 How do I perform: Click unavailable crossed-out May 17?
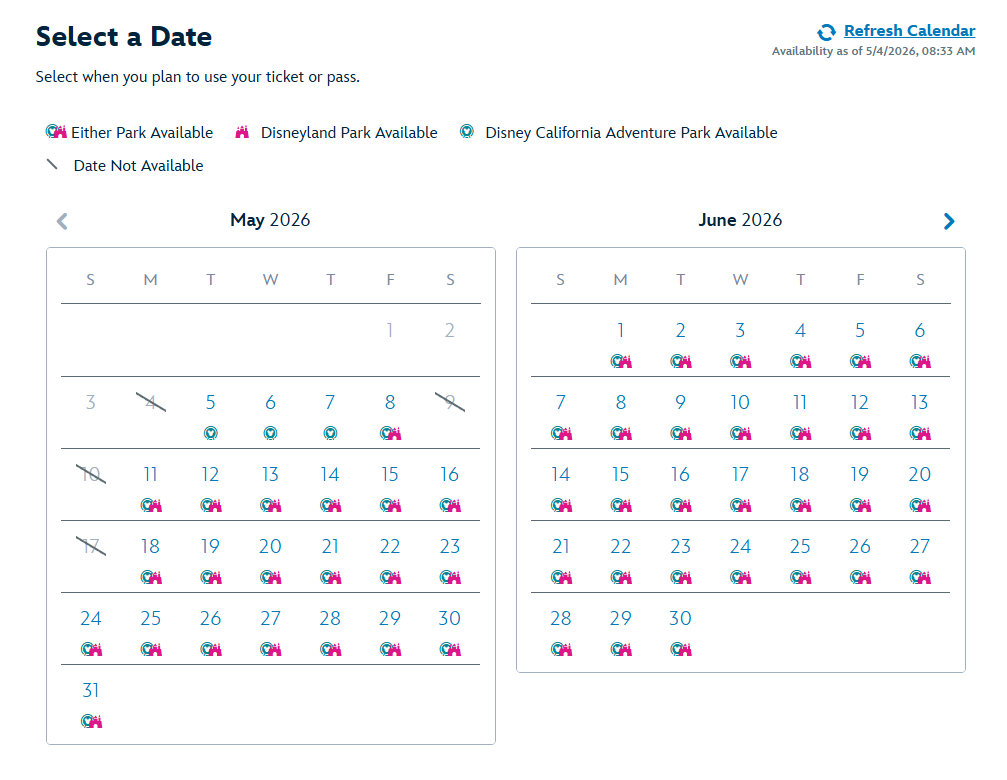coord(91,546)
